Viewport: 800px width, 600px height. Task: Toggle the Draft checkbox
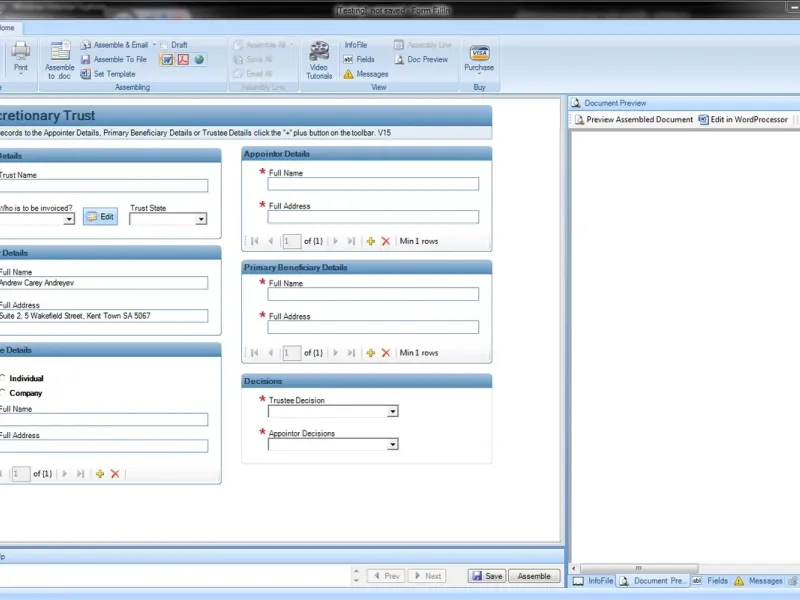164,45
